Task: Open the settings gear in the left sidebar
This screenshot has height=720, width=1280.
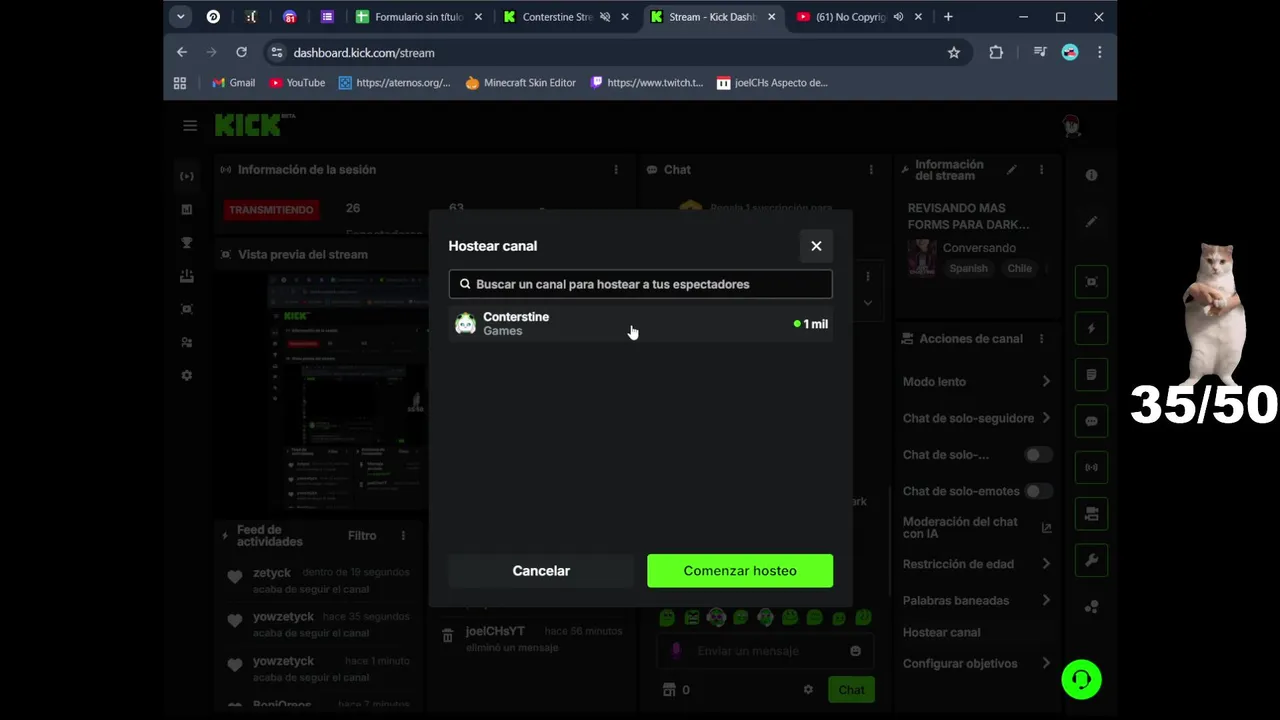Action: coord(187,376)
